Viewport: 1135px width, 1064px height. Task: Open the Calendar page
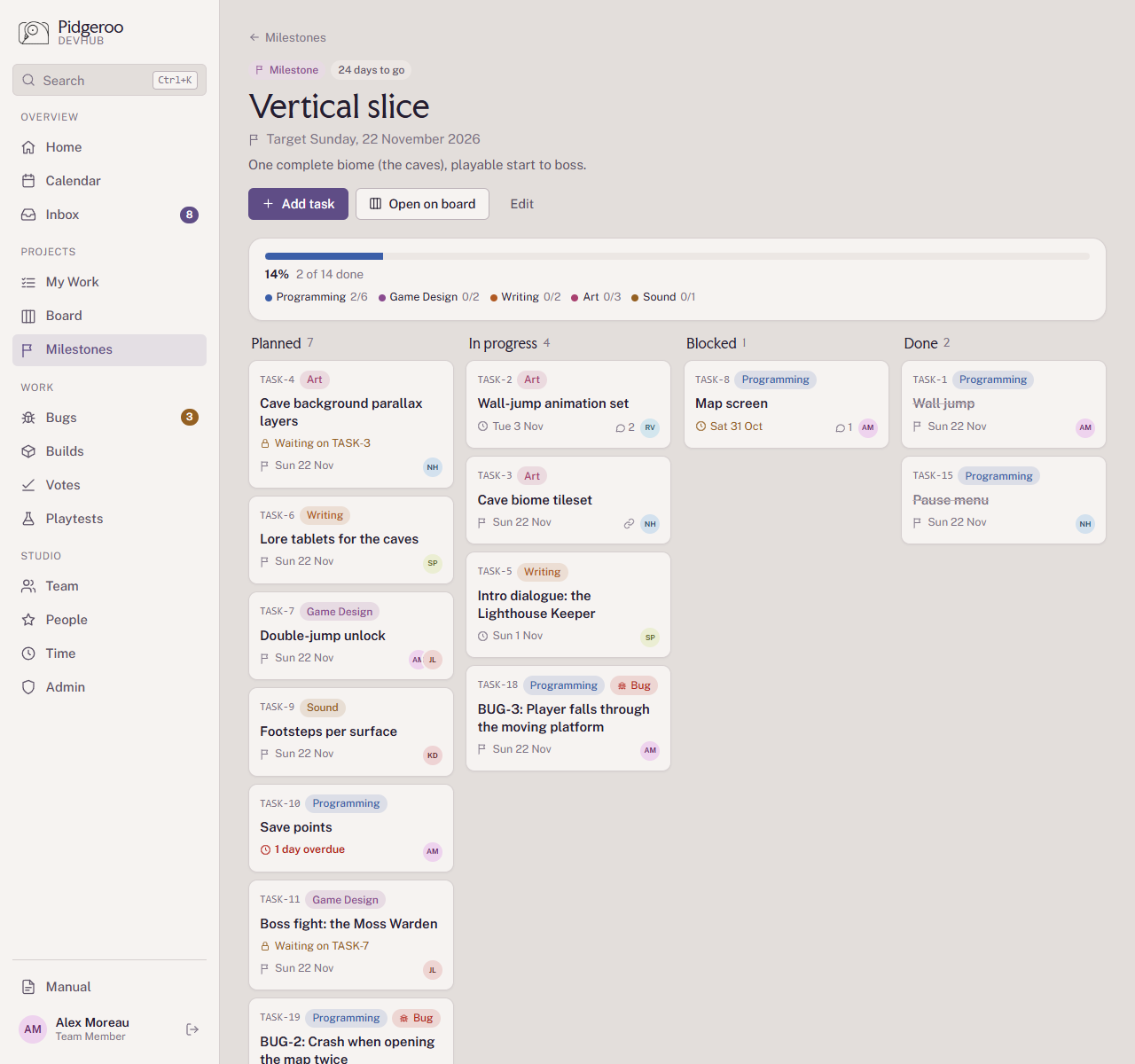[x=109, y=181]
